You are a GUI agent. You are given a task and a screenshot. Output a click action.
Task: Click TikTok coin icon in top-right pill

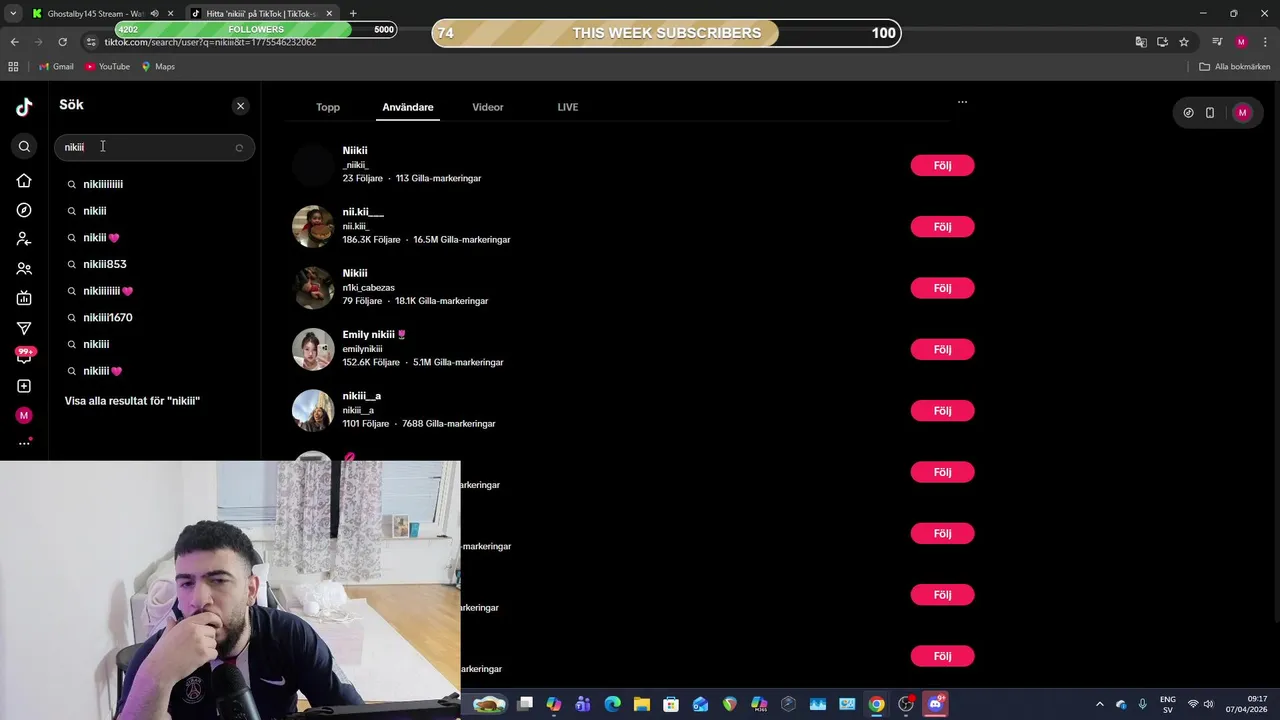[1188, 113]
